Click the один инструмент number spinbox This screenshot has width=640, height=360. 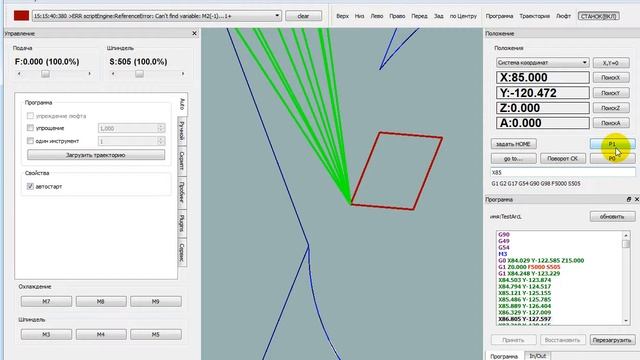point(131,141)
